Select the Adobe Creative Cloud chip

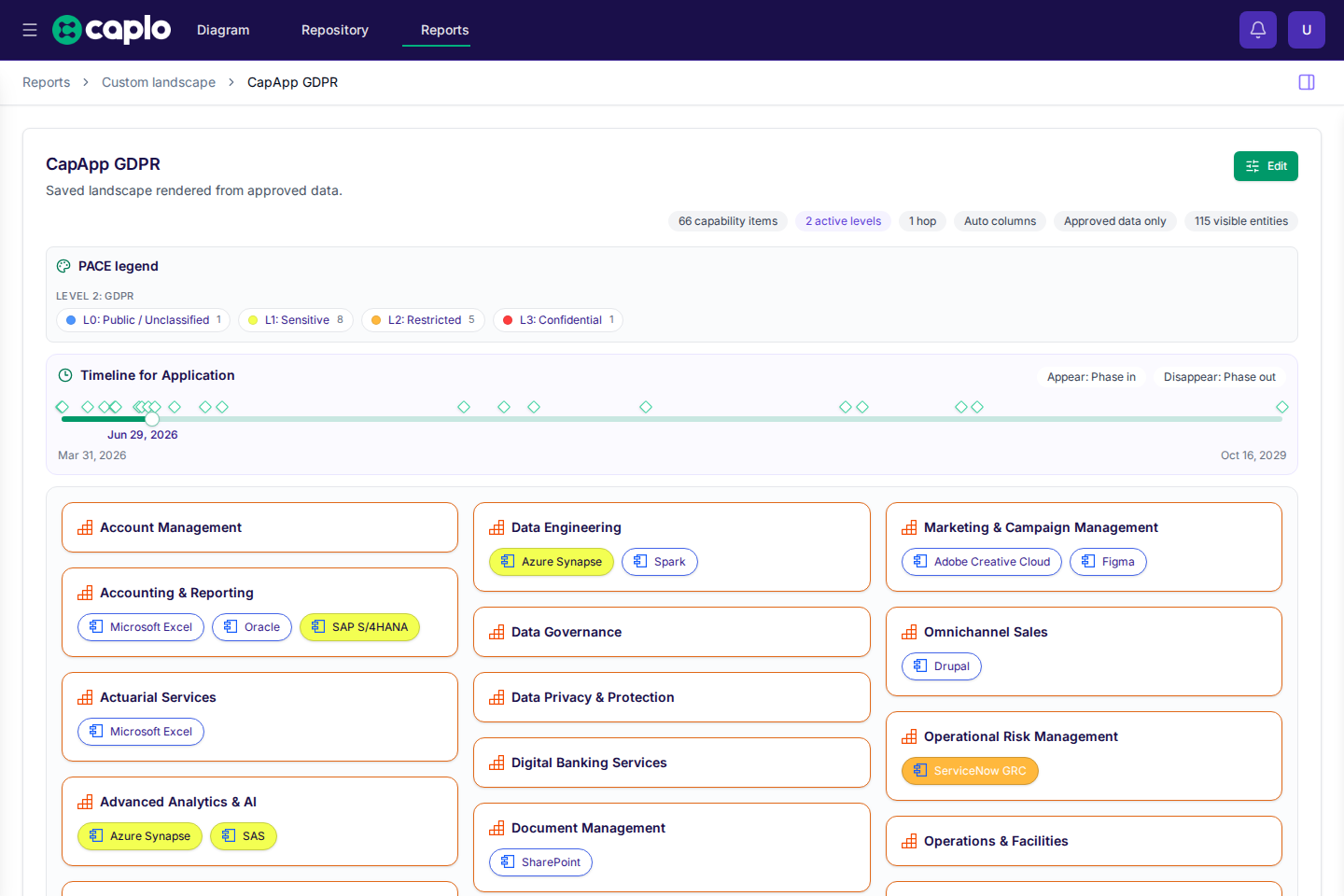pos(982,562)
